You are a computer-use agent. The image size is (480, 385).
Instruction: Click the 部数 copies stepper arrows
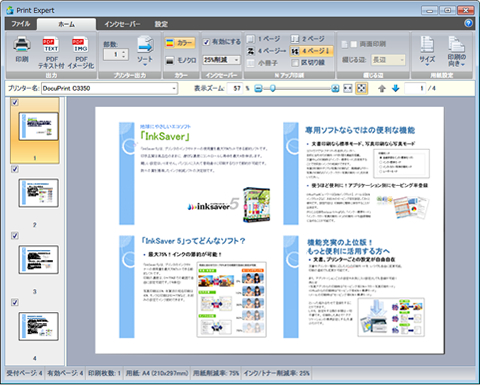coord(124,54)
